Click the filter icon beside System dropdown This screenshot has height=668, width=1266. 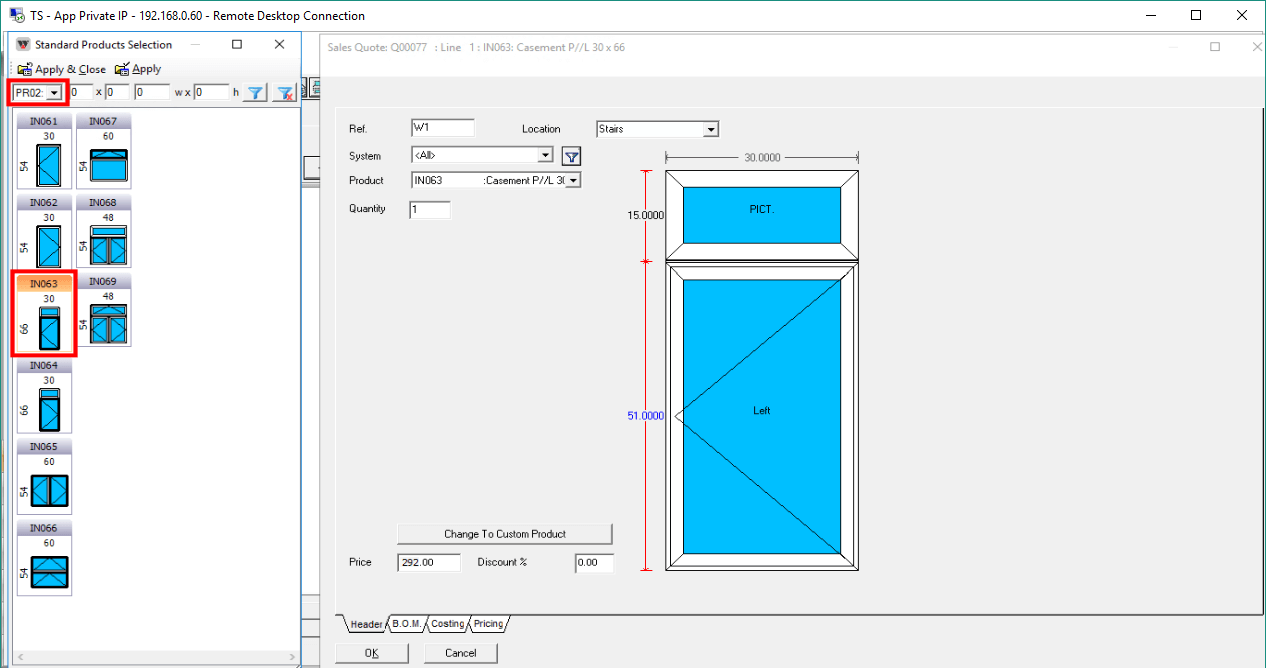(x=571, y=156)
